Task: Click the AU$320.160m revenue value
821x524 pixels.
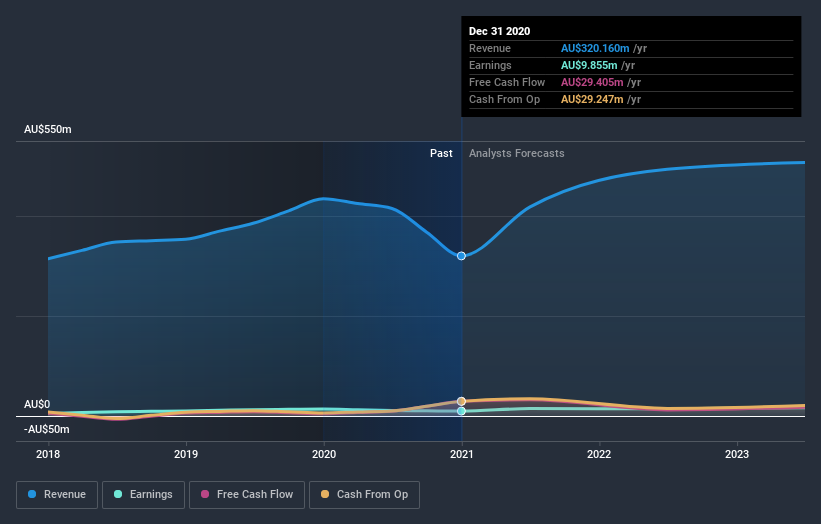Action: [595, 48]
